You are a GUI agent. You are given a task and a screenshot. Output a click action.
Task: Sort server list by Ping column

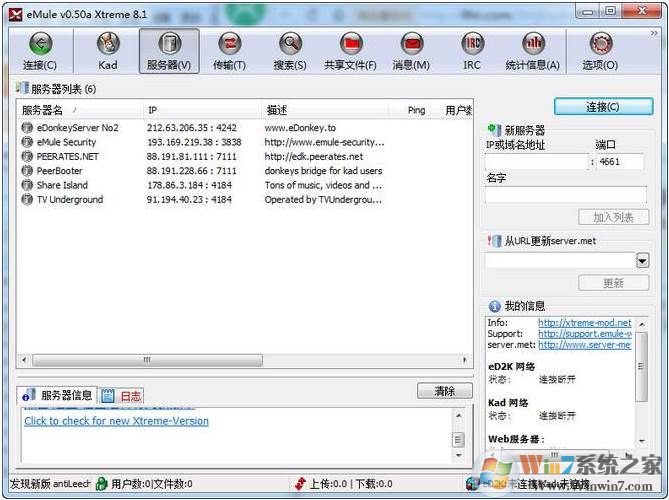point(417,110)
